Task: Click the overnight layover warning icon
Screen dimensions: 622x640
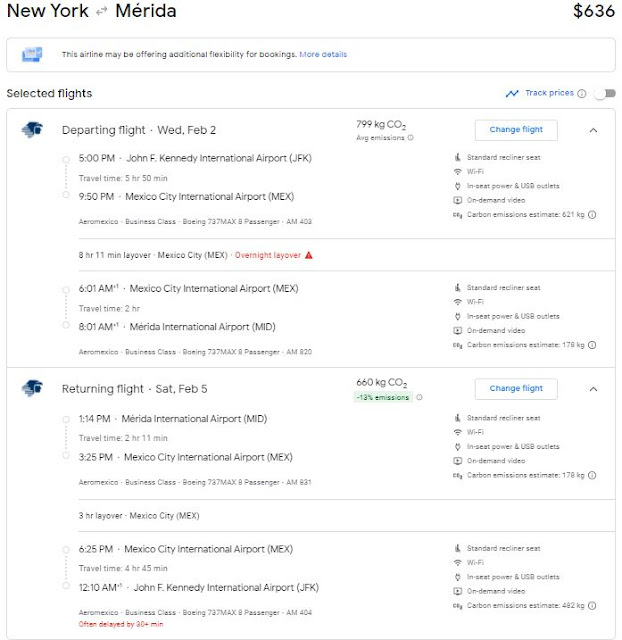Action: pyautogui.click(x=309, y=255)
